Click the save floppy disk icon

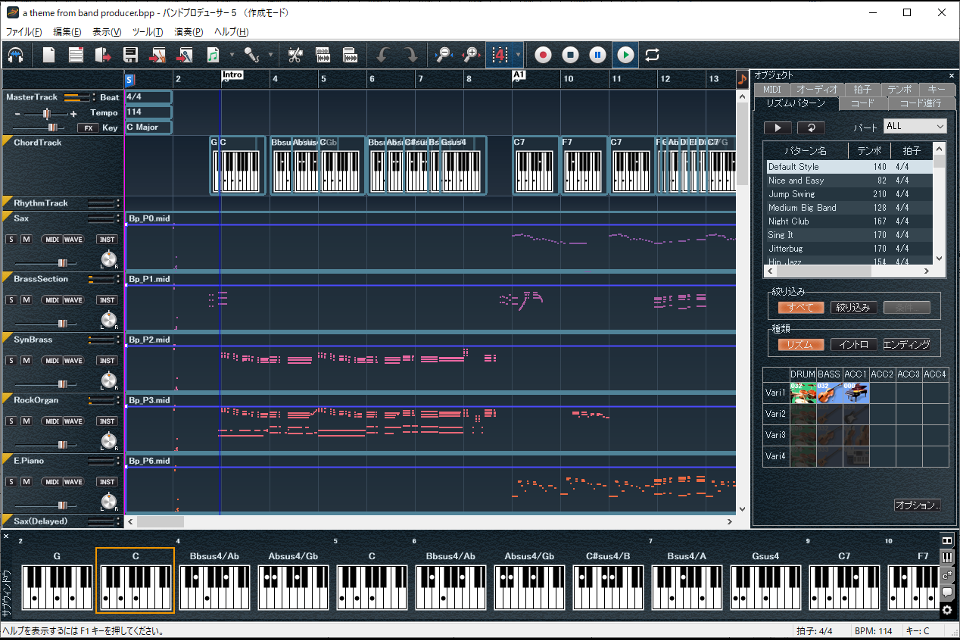click(x=130, y=54)
